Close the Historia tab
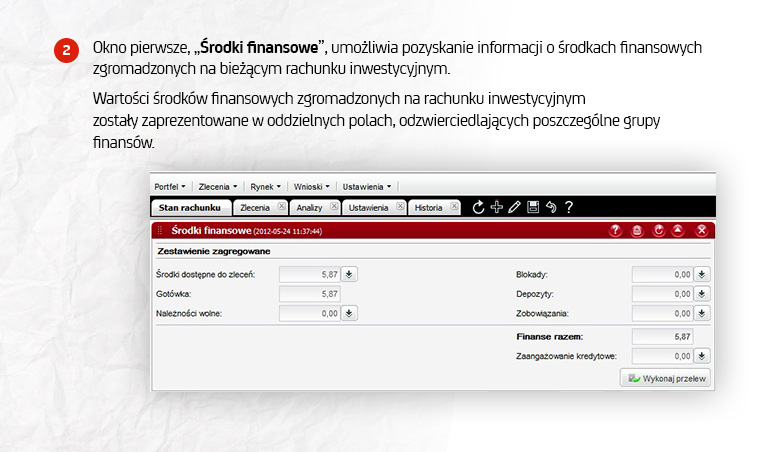 click(454, 206)
